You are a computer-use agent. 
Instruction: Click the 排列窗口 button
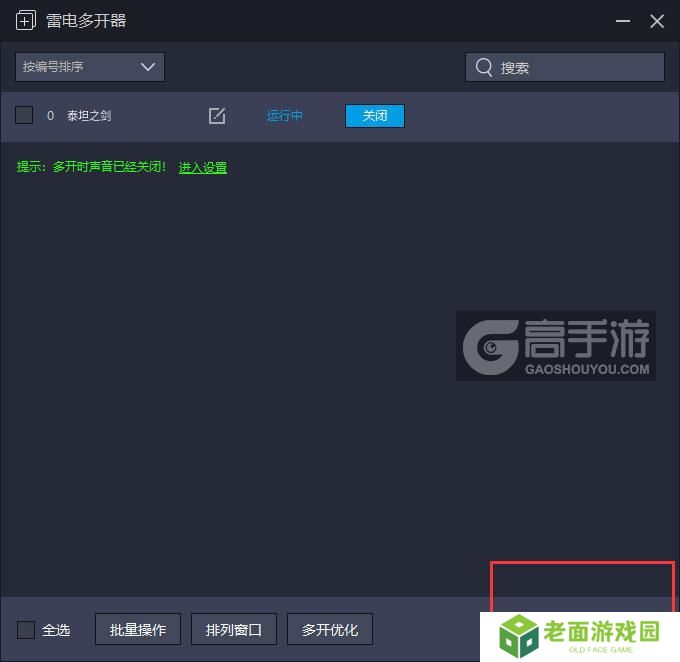tap(234, 629)
